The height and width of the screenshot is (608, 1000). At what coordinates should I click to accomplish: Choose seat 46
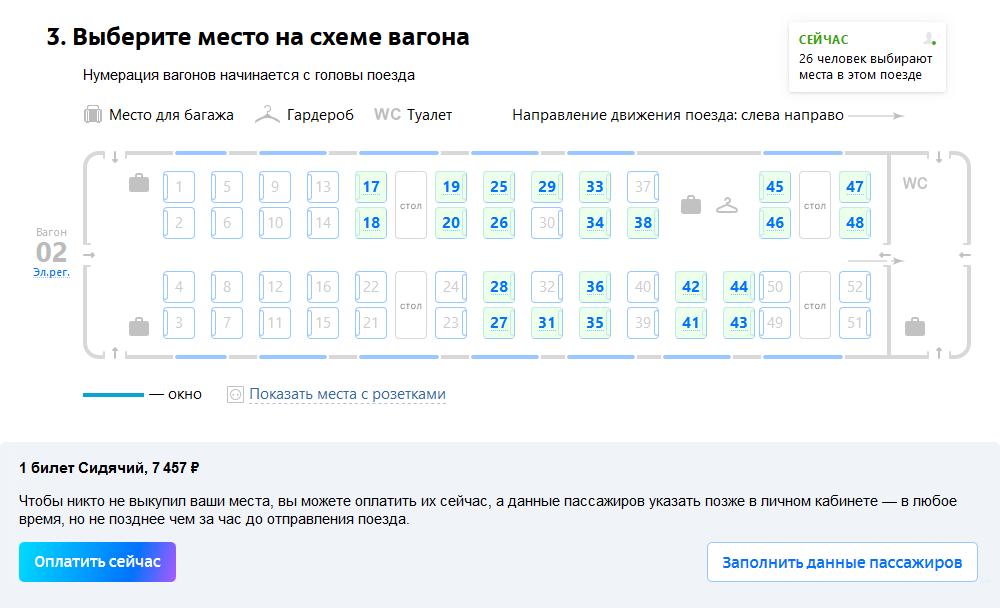coord(775,223)
